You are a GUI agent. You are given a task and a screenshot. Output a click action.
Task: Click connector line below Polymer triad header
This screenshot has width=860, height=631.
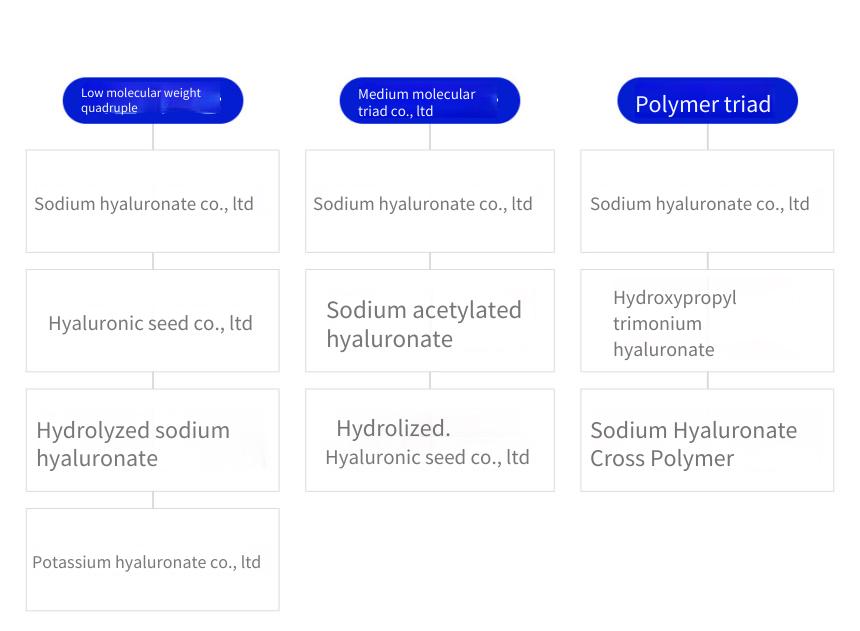(708, 137)
